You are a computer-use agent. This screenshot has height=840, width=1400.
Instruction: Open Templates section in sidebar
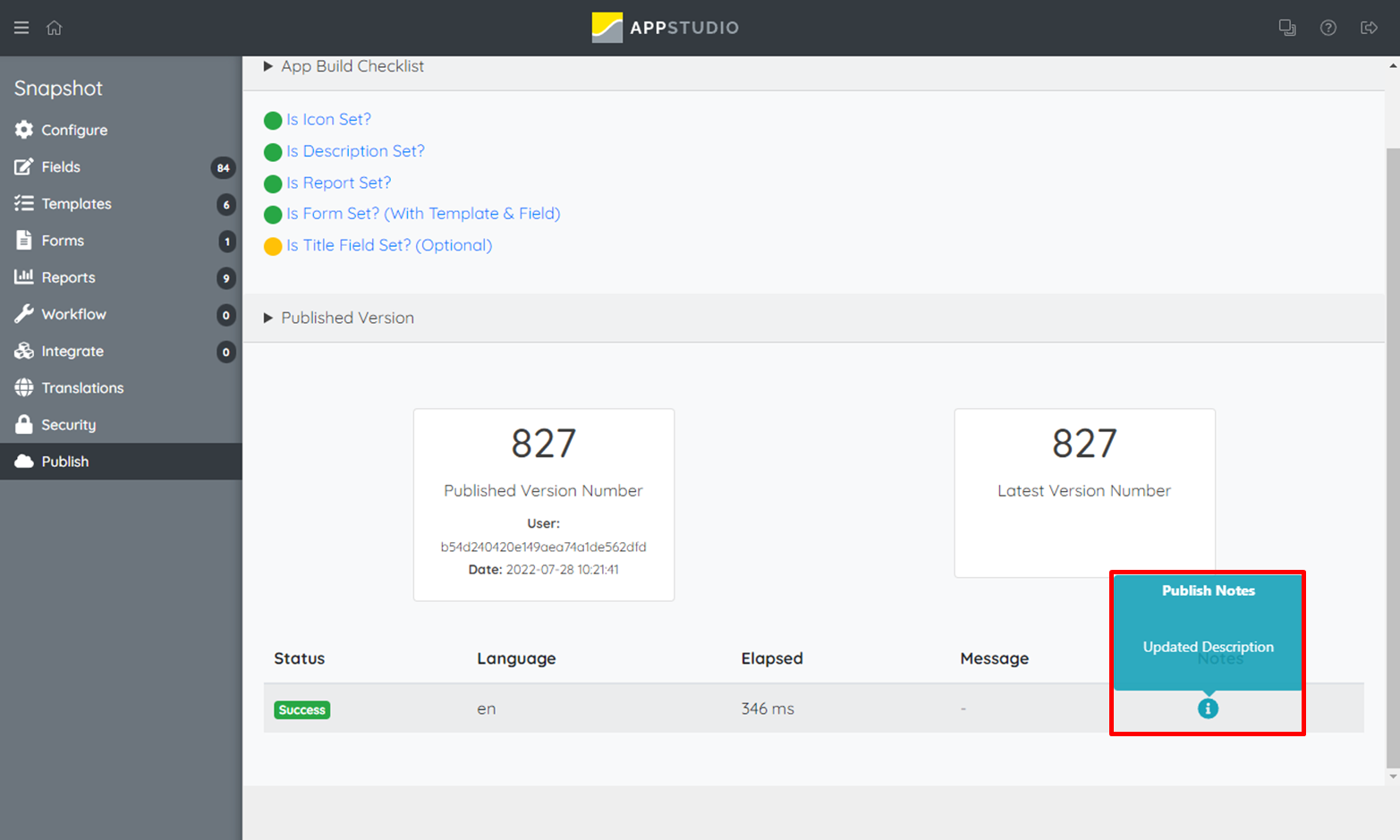[x=121, y=203]
